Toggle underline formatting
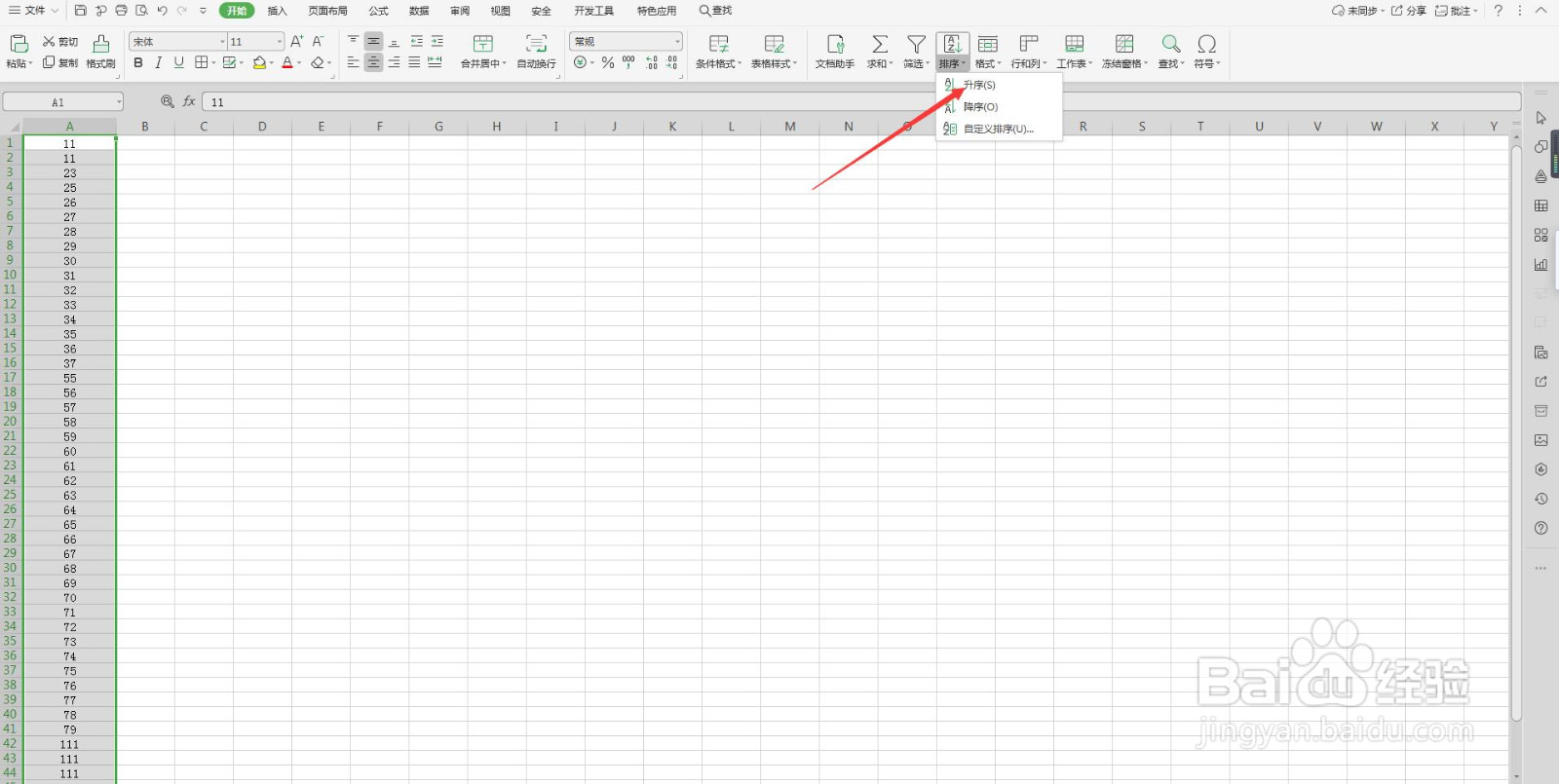The height and width of the screenshot is (784, 1559). [x=178, y=62]
